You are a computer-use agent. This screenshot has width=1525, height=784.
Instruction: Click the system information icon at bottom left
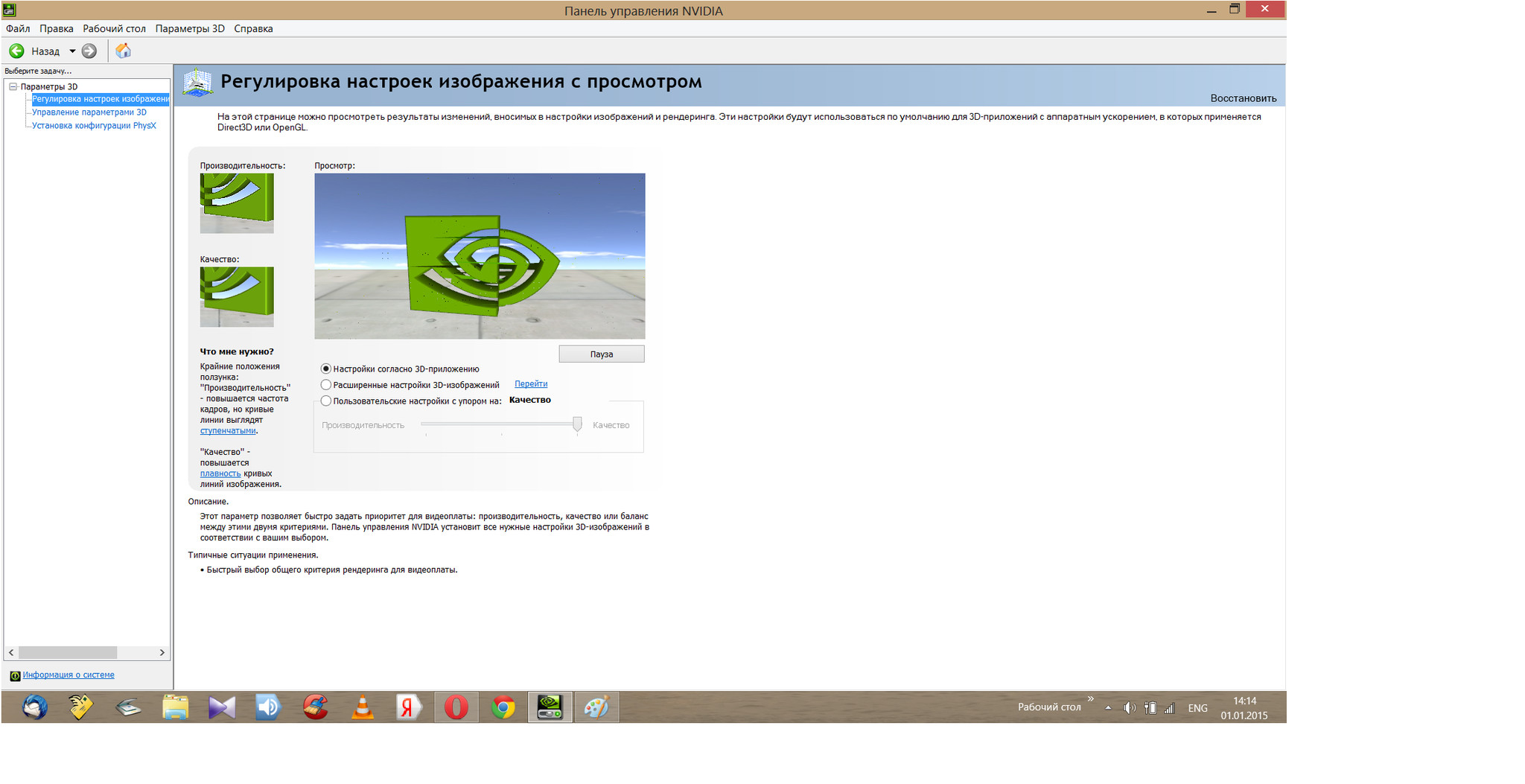(x=15, y=675)
